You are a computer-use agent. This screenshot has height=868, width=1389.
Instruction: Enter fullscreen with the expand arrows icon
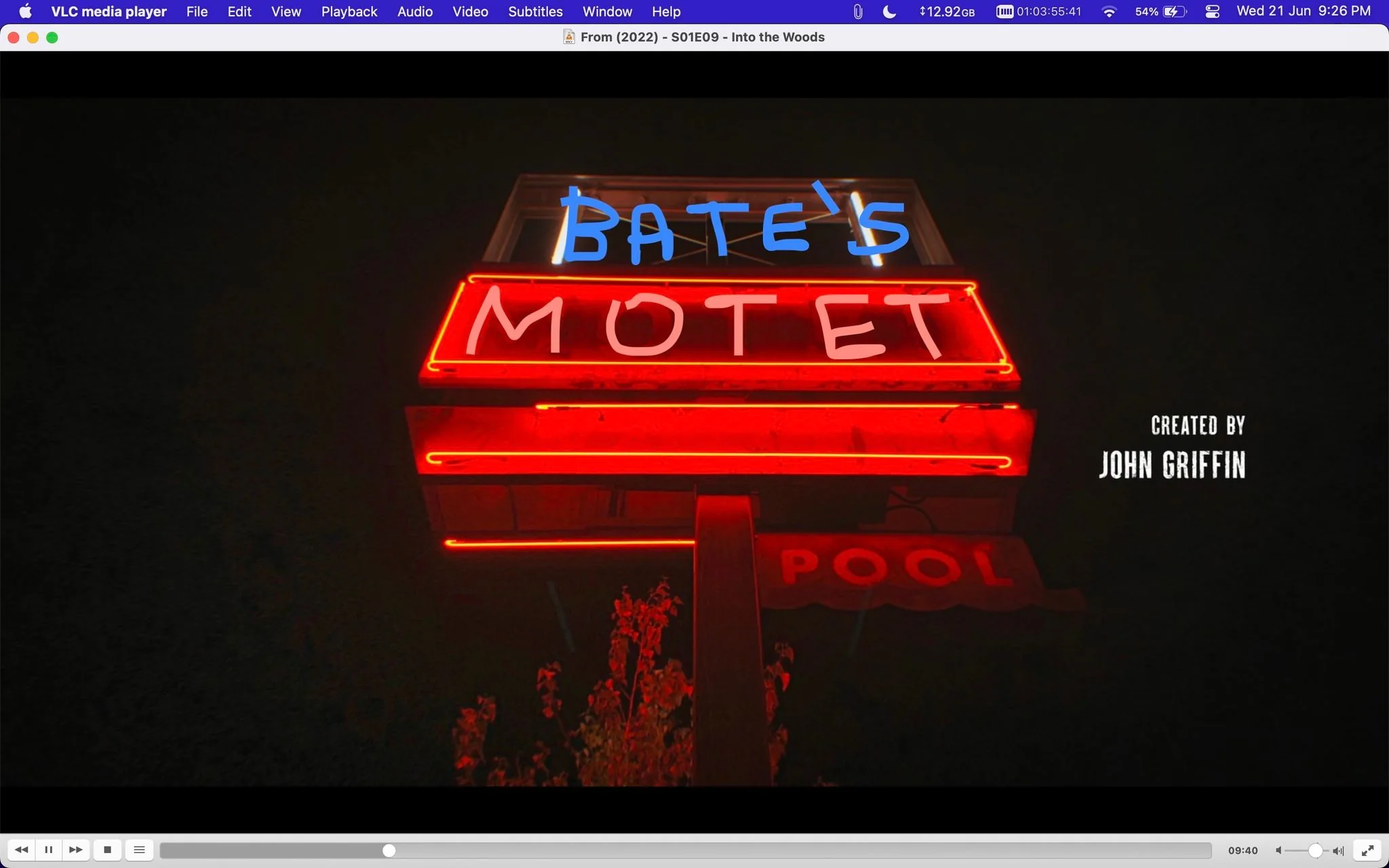(1367, 850)
